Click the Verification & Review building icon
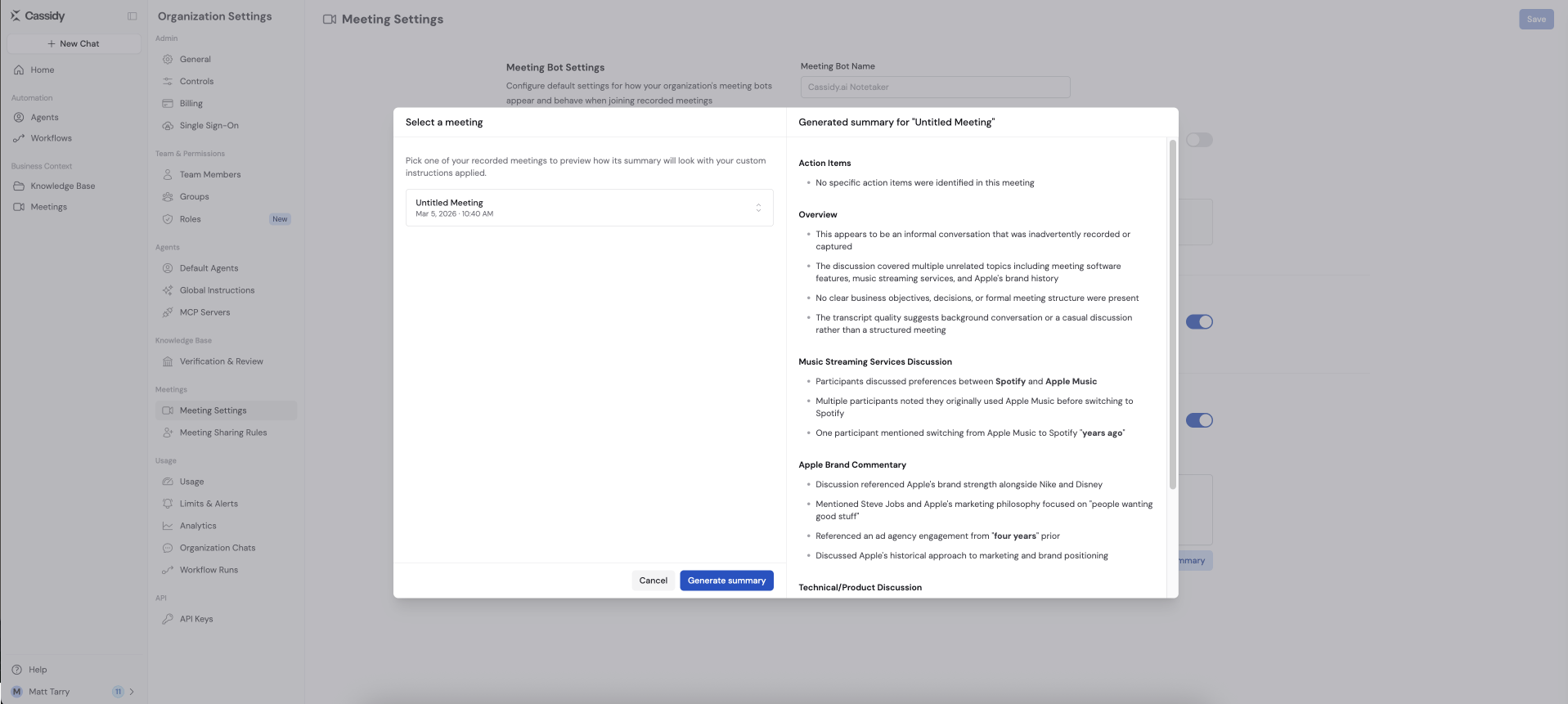The height and width of the screenshot is (704, 1568). click(x=168, y=361)
